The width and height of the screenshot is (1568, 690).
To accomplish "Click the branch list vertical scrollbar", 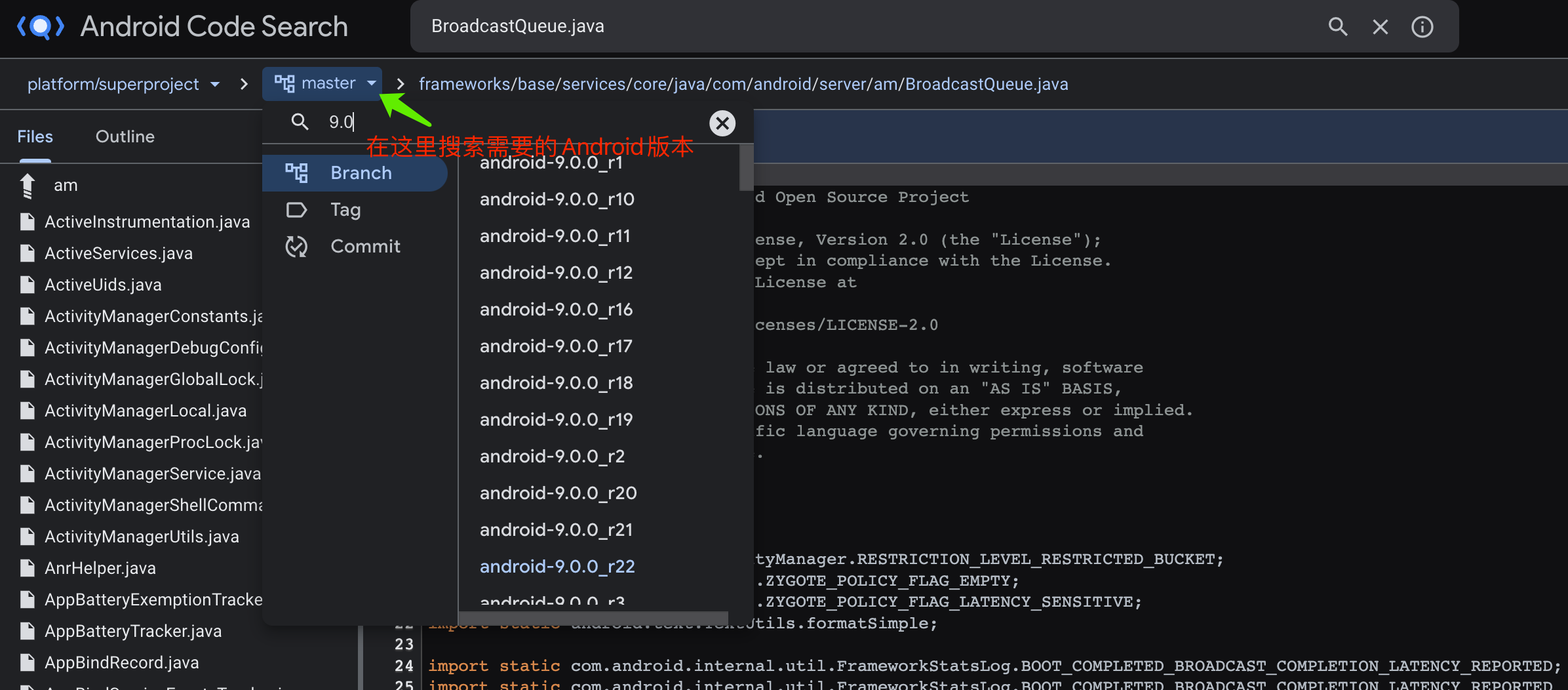I will (746, 168).
